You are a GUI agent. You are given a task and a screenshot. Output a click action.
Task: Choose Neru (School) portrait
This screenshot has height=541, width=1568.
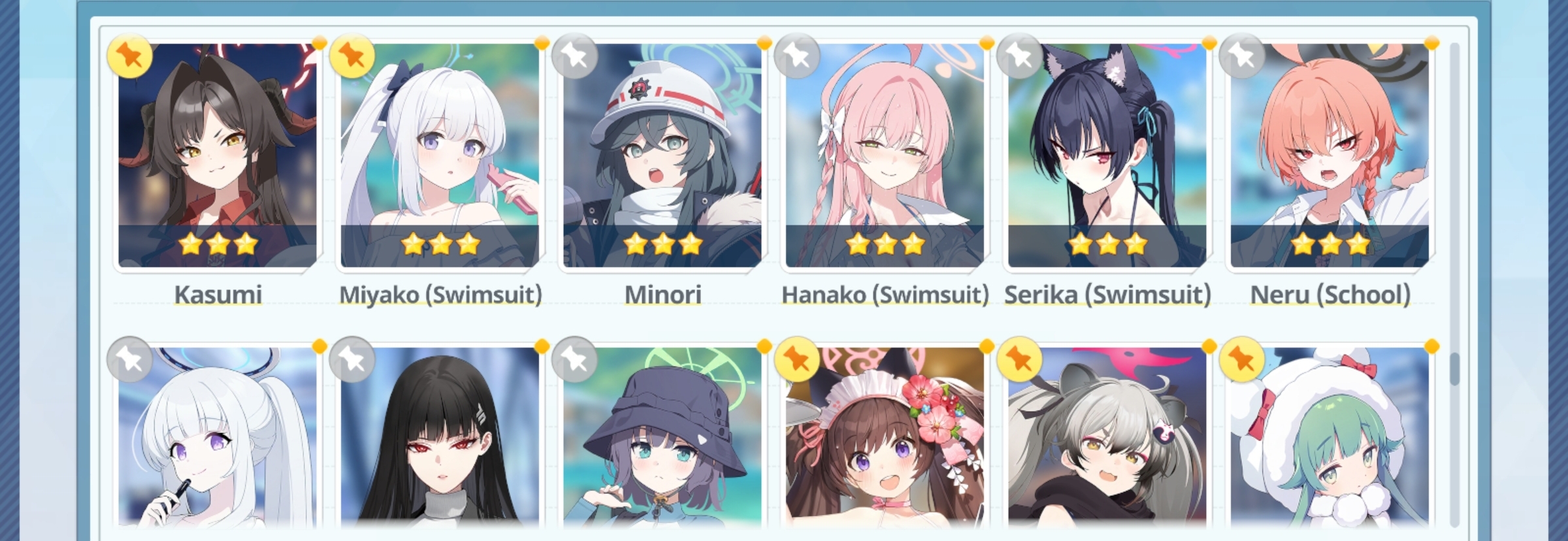click(x=1330, y=156)
